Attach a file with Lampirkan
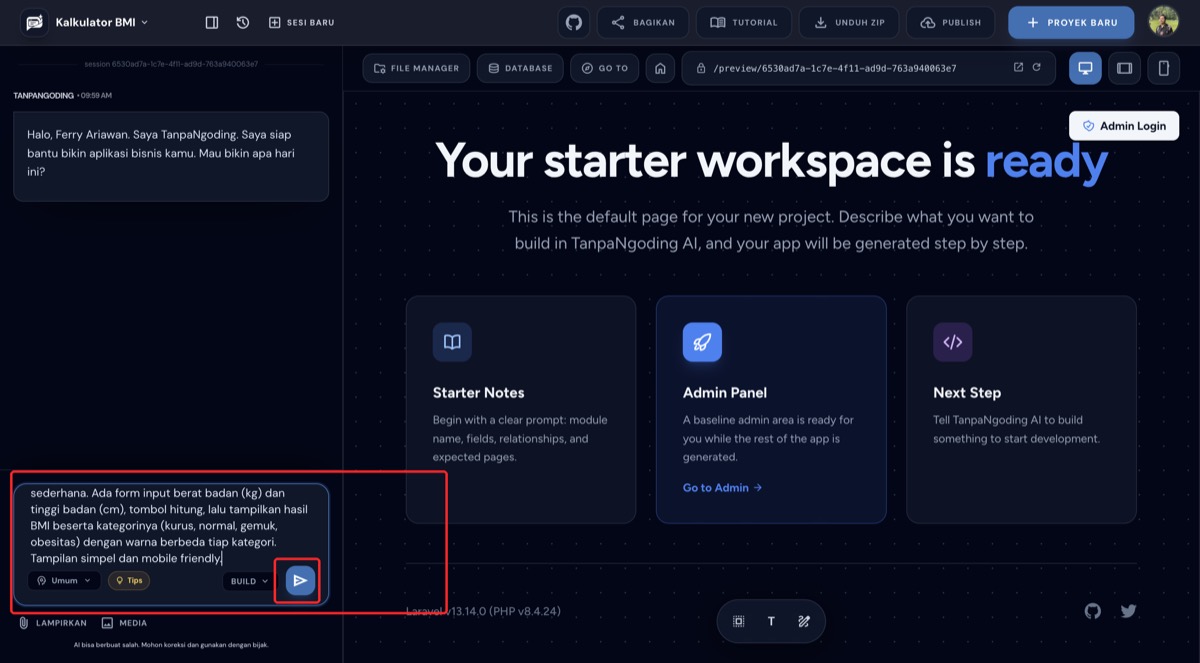Image resolution: width=1200 pixels, height=663 pixels. (x=52, y=623)
